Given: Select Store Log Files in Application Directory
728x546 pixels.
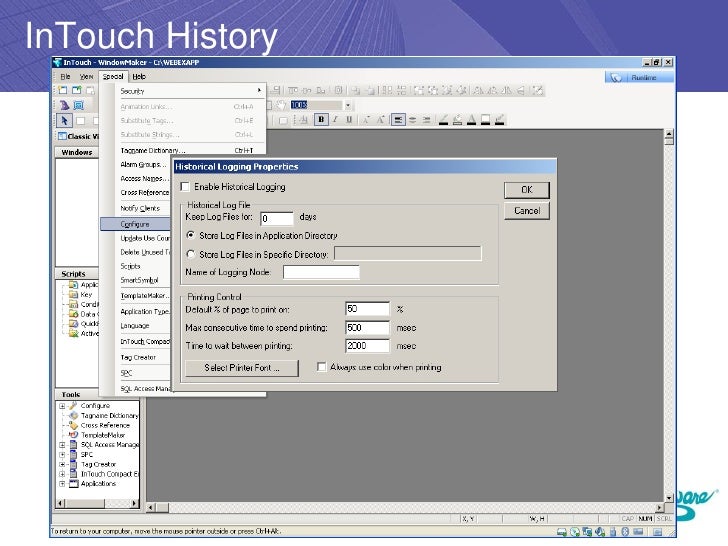Looking at the screenshot, I should coord(190,235).
